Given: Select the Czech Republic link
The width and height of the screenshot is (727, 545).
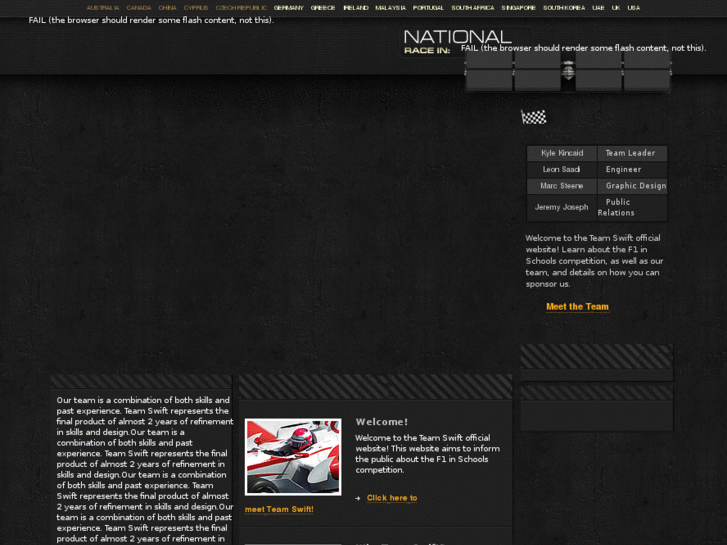Looking at the screenshot, I should pos(241,8).
